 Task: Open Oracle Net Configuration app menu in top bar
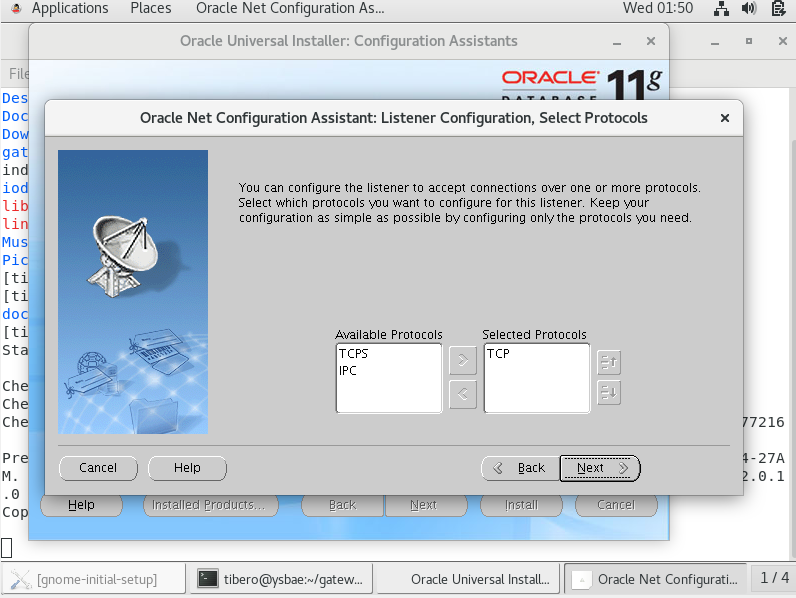(290, 8)
